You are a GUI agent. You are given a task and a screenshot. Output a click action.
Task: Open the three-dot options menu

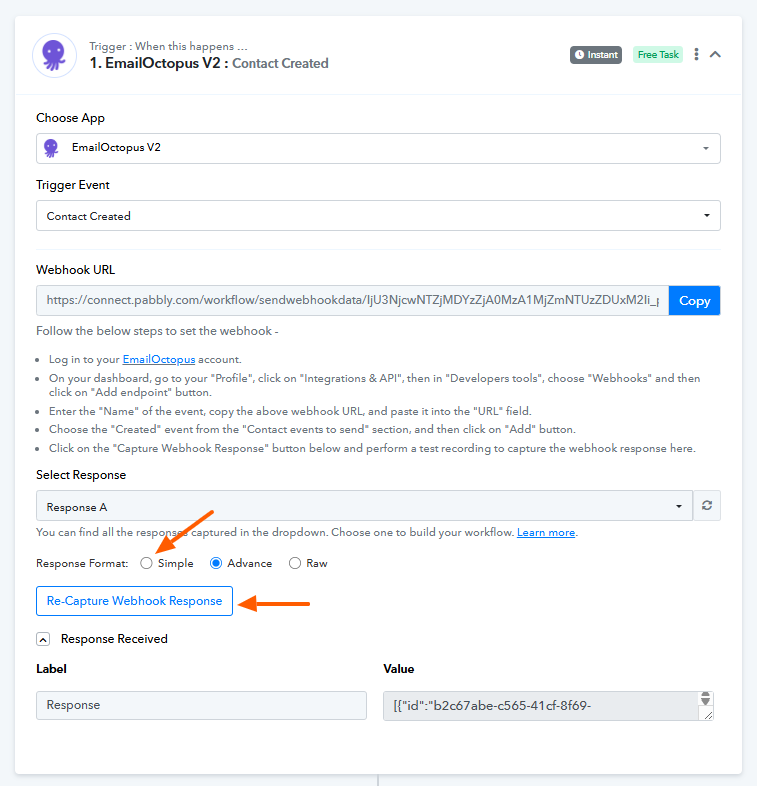(697, 55)
